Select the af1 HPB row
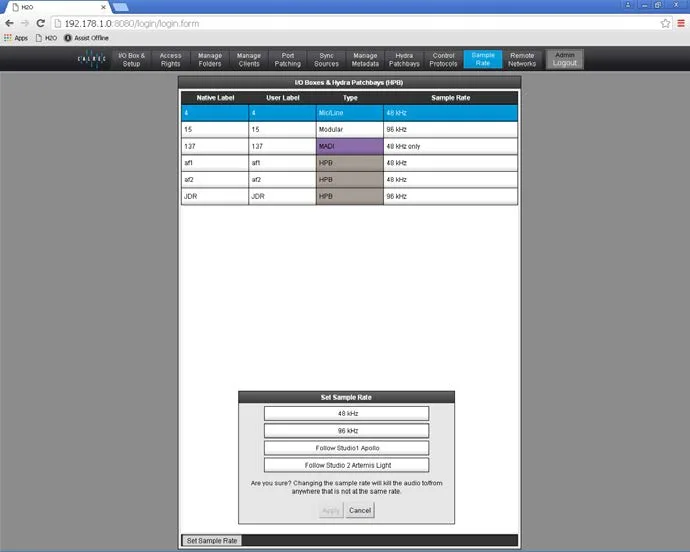The image size is (690, 552). pyautogui.click(x=349, y=163)
